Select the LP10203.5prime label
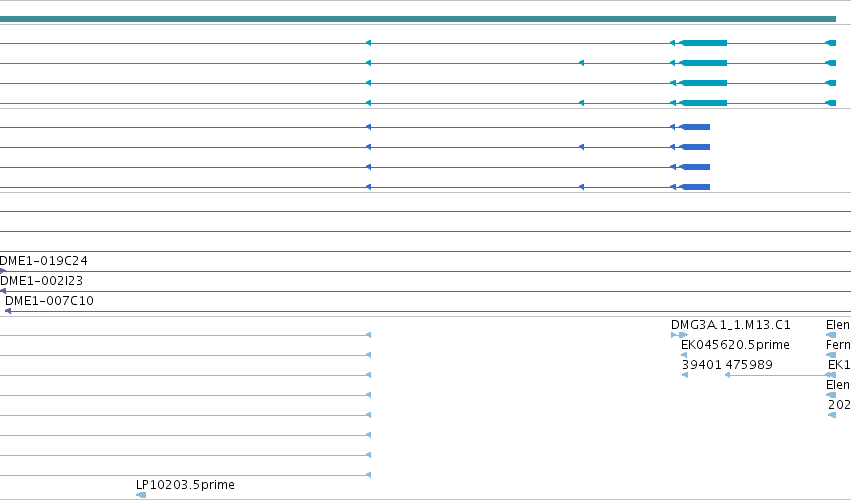This screenshot has height=500, width=851. [185, 484]
